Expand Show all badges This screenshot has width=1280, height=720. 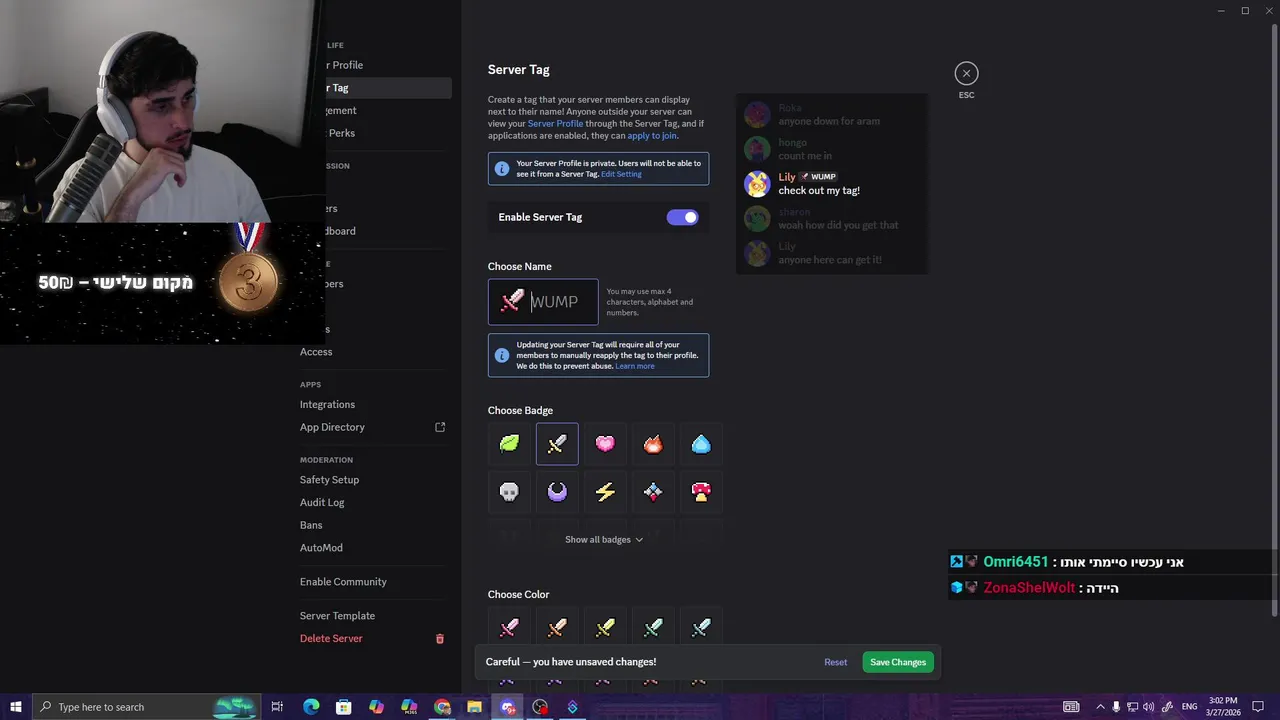tap(604, 540)
